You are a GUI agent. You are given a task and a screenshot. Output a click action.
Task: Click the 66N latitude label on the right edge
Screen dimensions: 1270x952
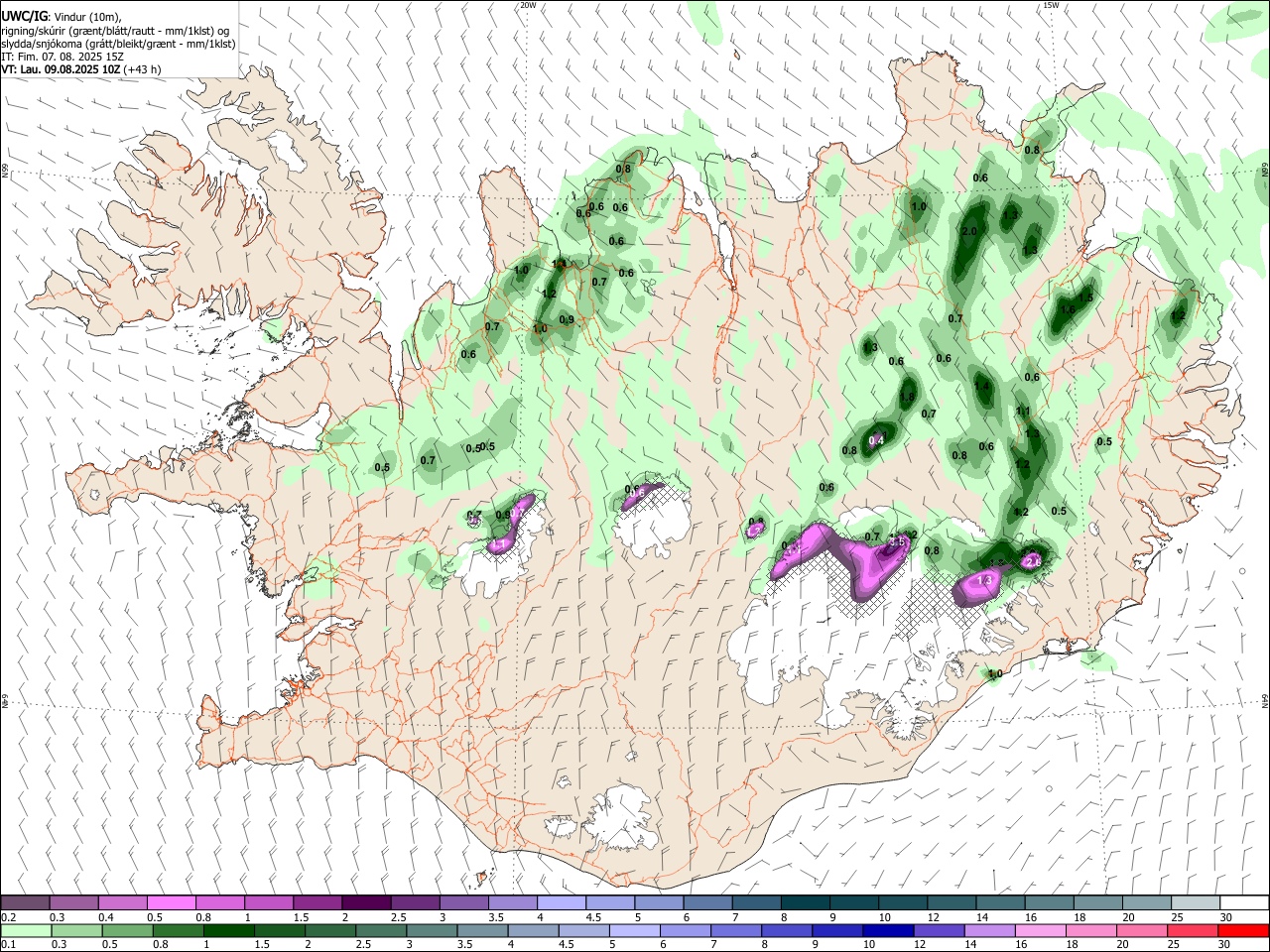[x=1265, y=169]
